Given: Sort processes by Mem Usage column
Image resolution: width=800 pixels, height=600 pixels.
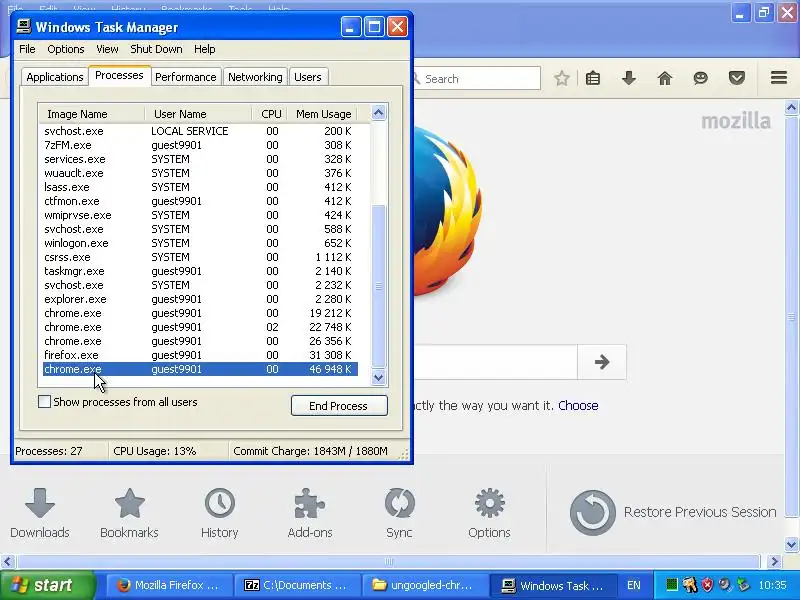Looking at the screenshot, I should [x=322, y=114].
